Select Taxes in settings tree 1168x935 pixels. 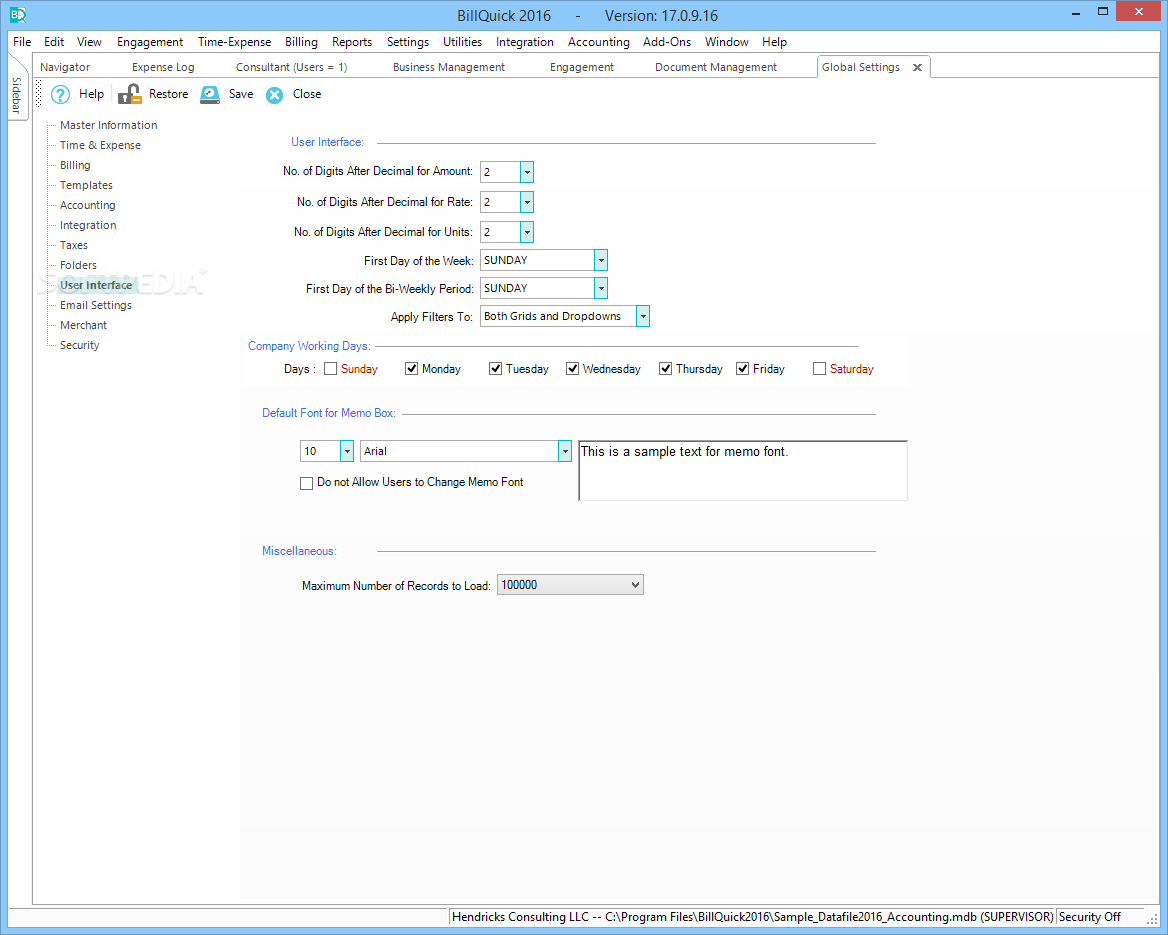pos(74,246)
